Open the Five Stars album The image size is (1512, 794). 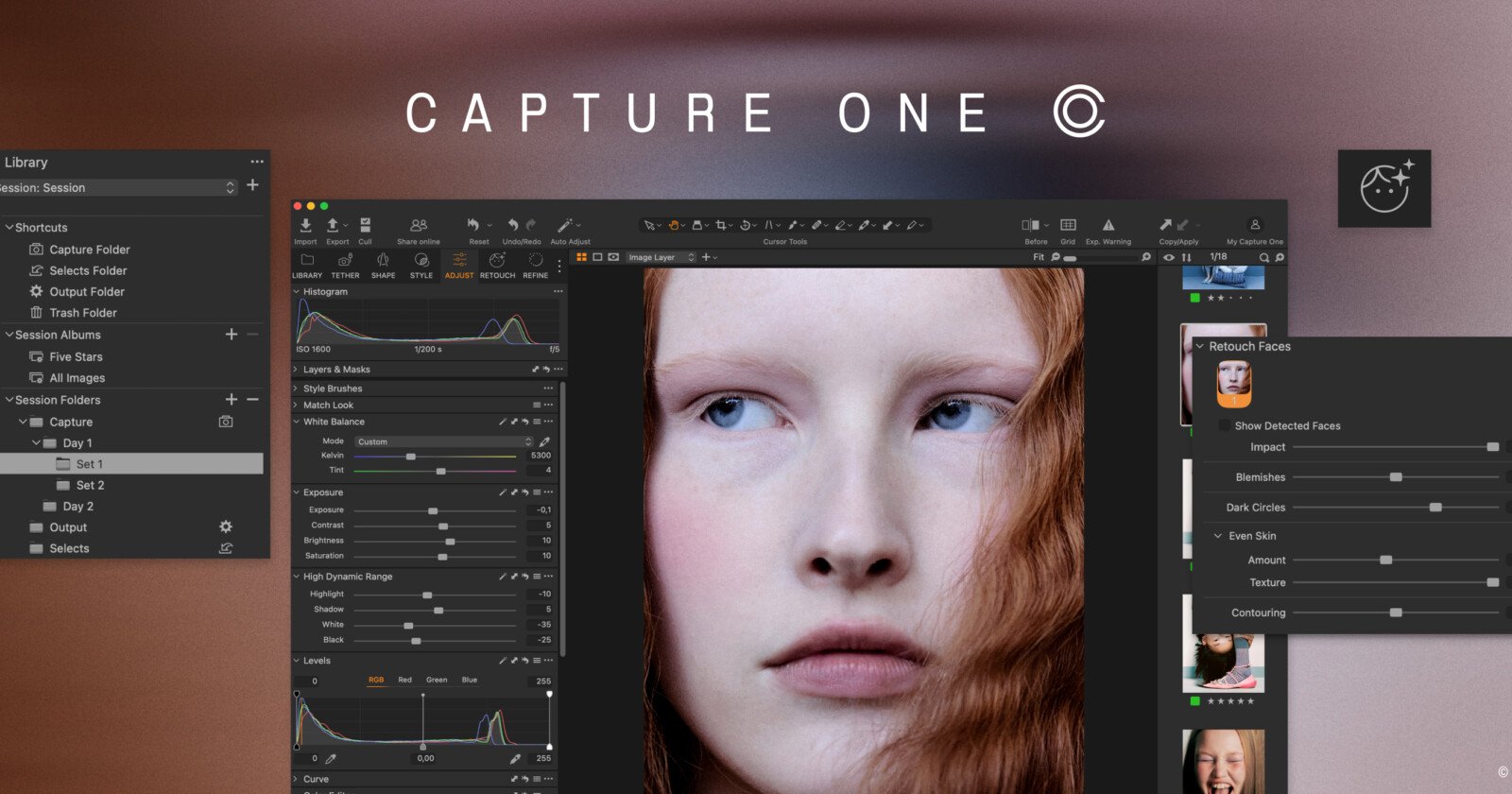pyautogui.click(x=76, y=356)
